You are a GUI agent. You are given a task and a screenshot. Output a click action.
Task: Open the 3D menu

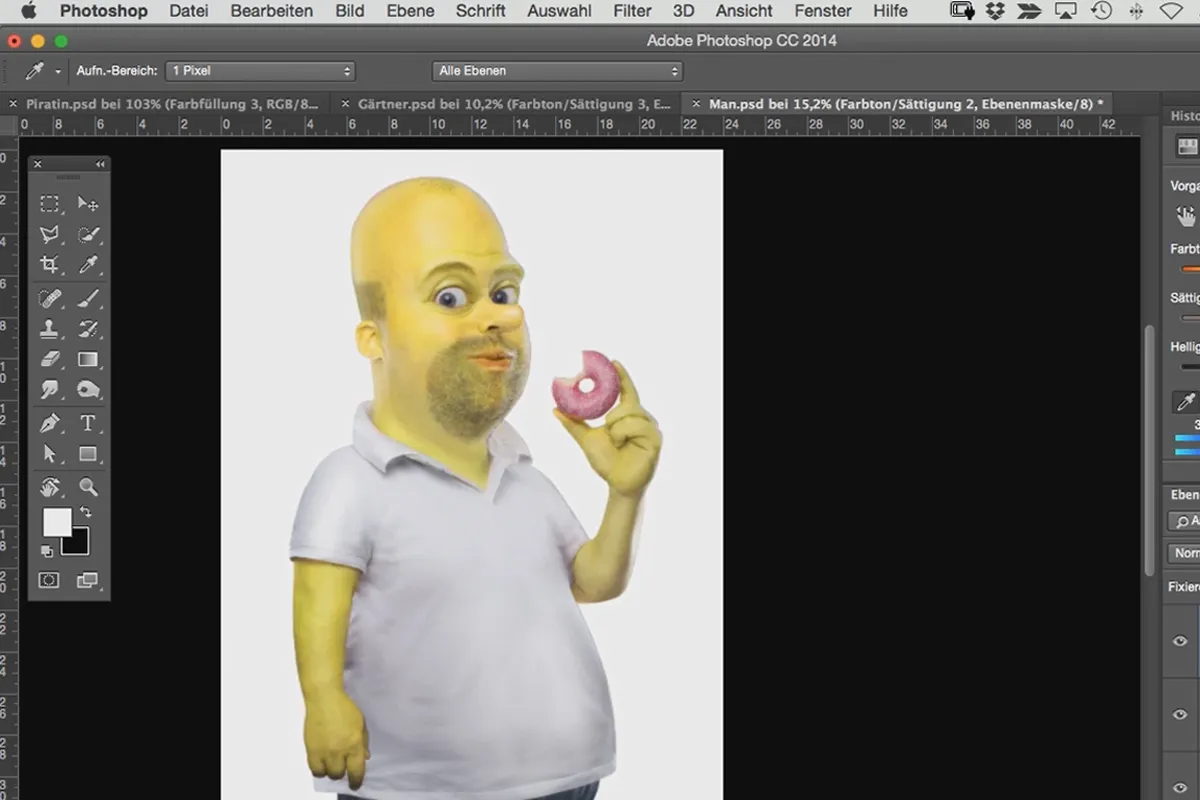(683, 11)
